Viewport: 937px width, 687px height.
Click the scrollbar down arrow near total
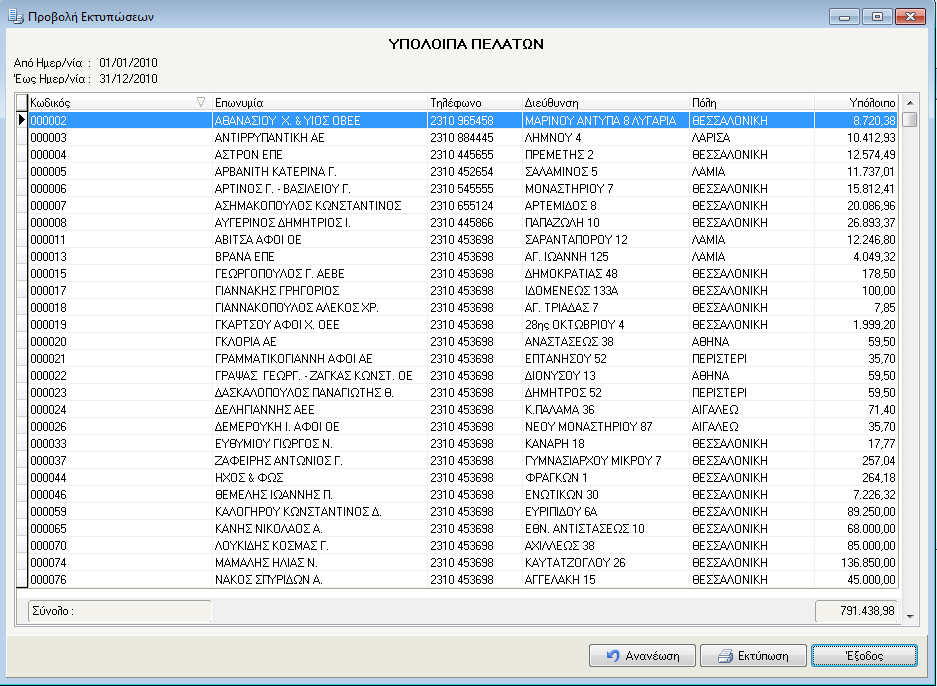[910, 617]
